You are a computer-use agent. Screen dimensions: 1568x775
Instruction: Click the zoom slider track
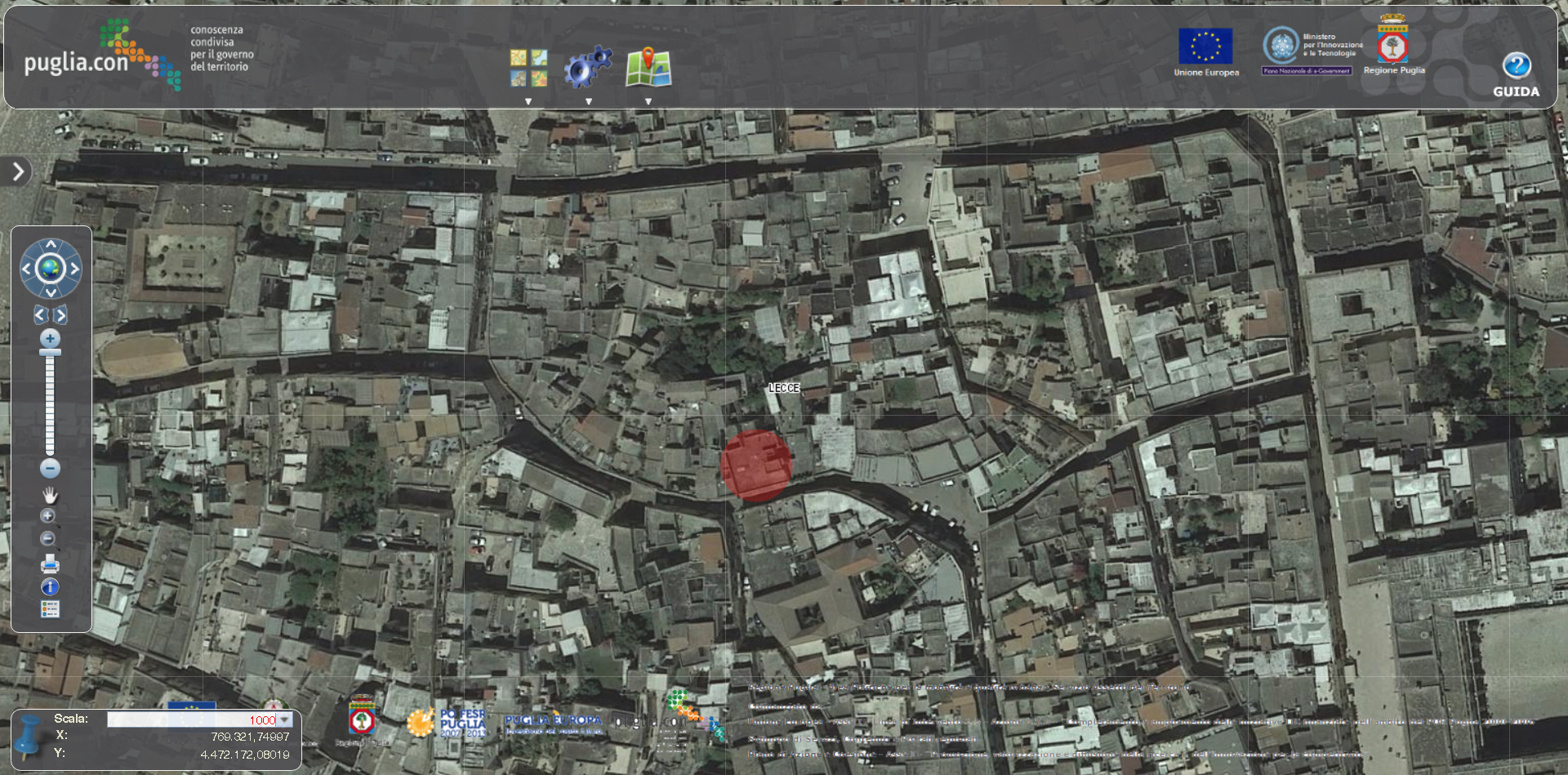50,404
